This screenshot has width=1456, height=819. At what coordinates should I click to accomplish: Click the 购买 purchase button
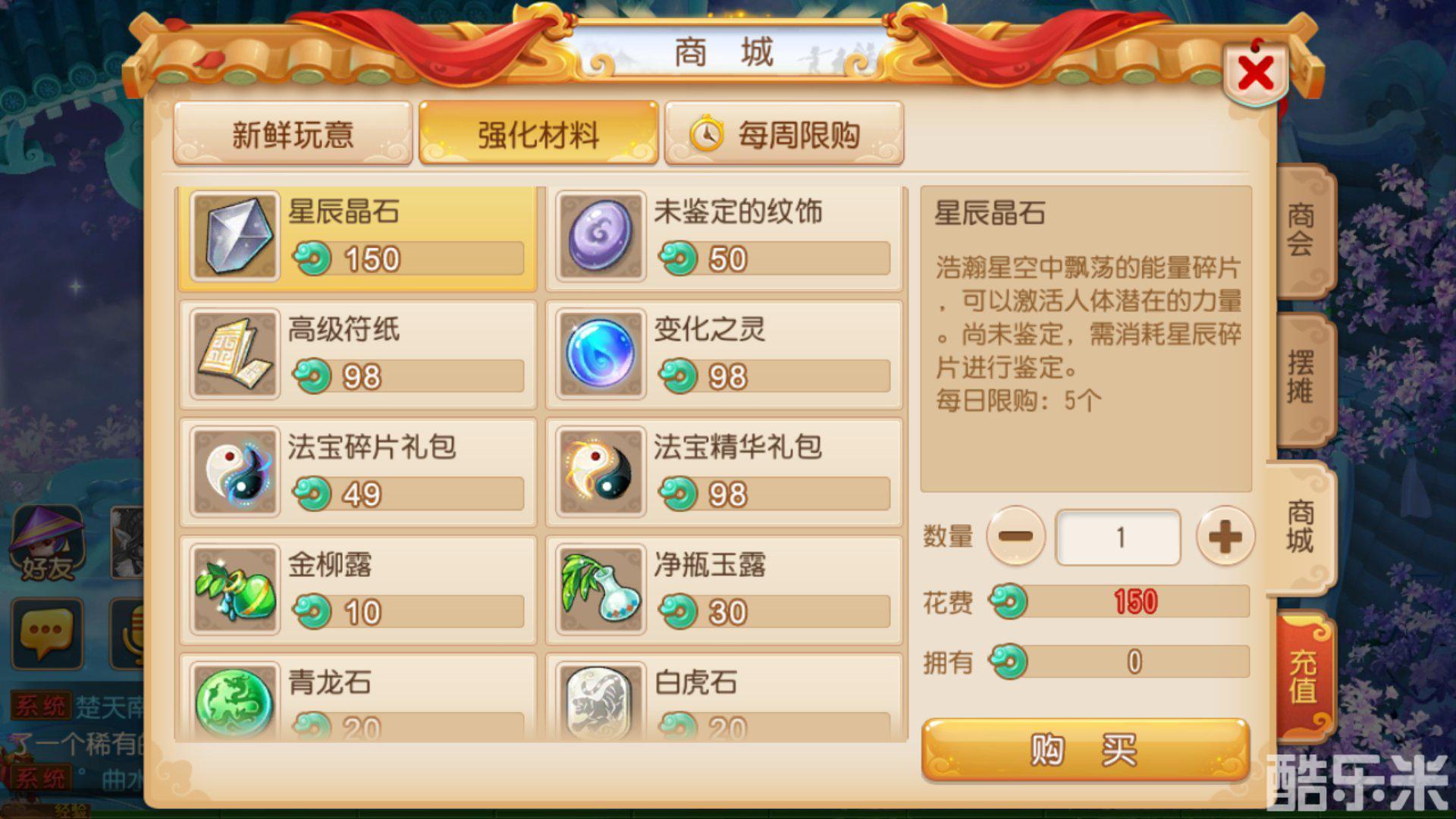1084,750
